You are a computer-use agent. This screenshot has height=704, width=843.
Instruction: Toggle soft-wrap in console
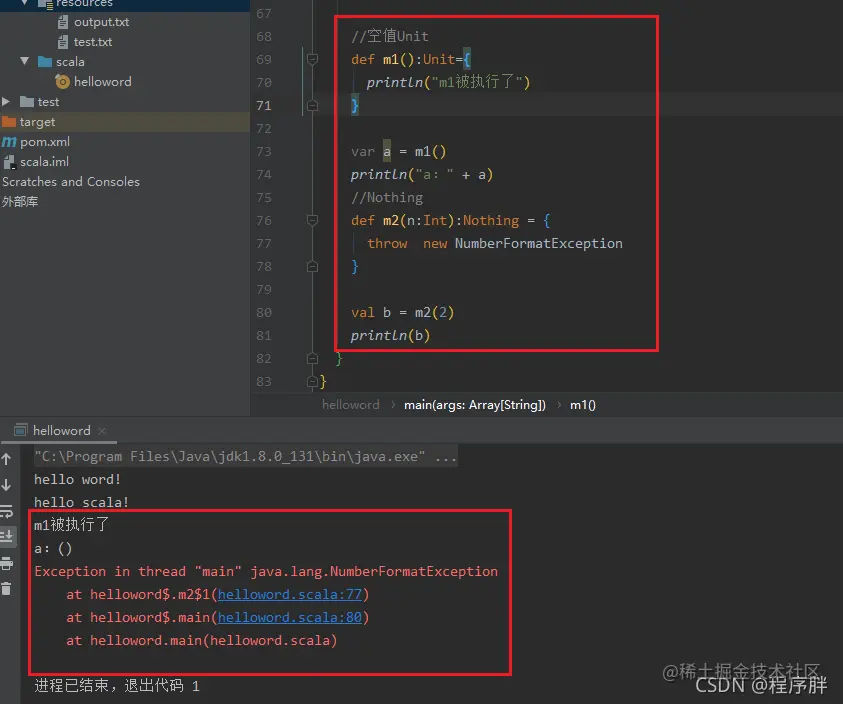6,511
